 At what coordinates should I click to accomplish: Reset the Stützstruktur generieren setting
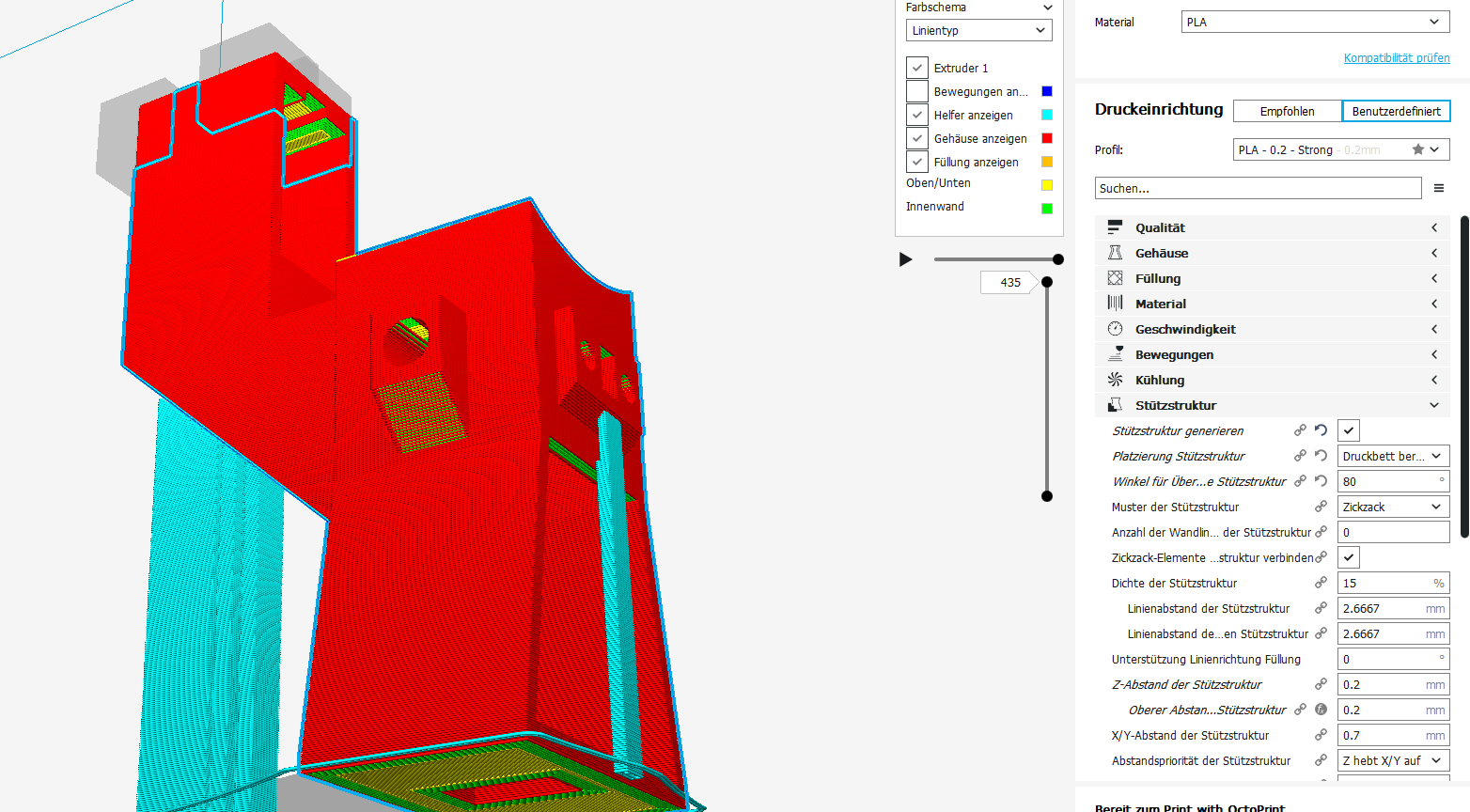[x=1321, y=430]
